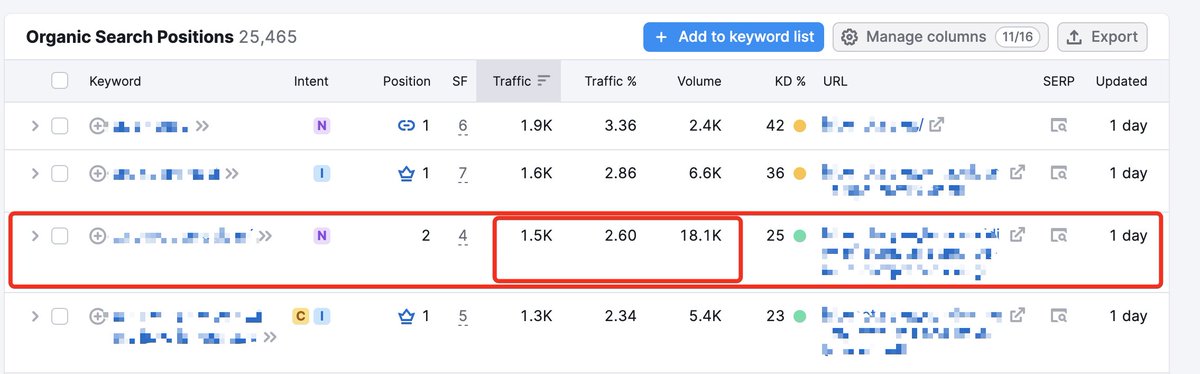Open external URL icon in 1.3K row
This screenshot has width=1200, height=374.
(1016, 315)
